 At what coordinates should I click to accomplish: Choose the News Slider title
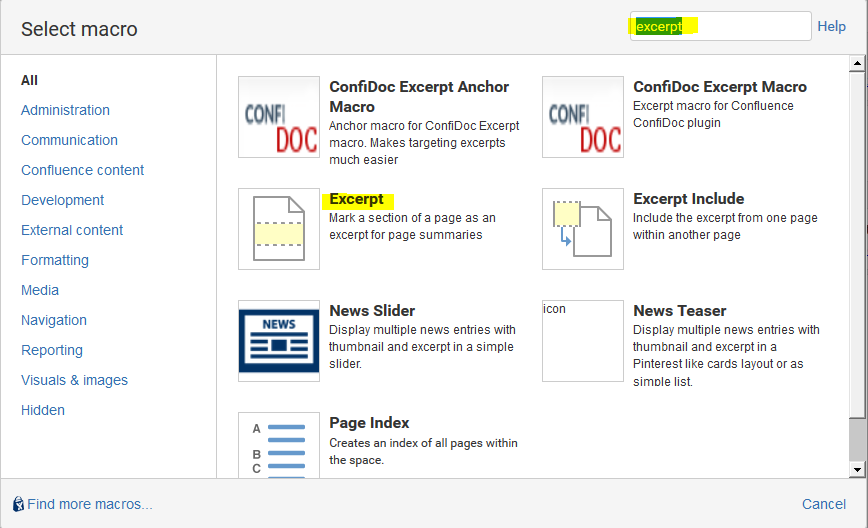tap(372, 311)
